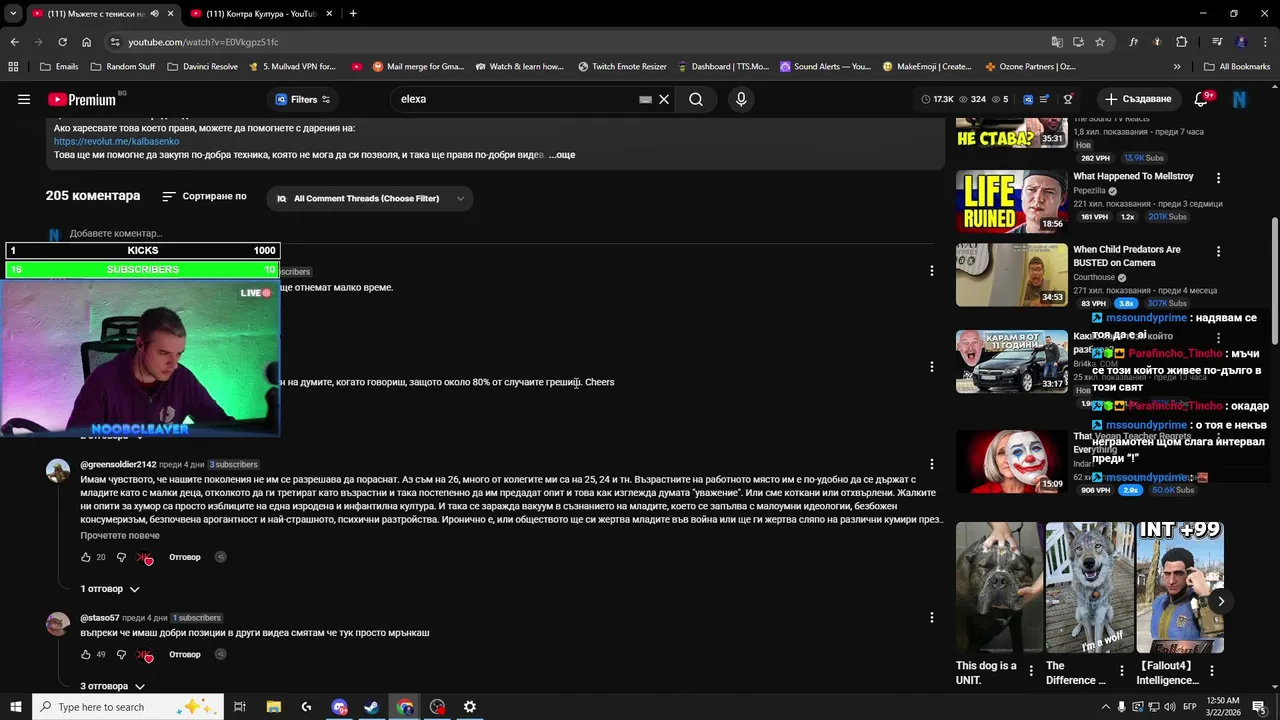
Task: Toggle heart on @greensoldier2142 comment
Action: tap(144, 558)
